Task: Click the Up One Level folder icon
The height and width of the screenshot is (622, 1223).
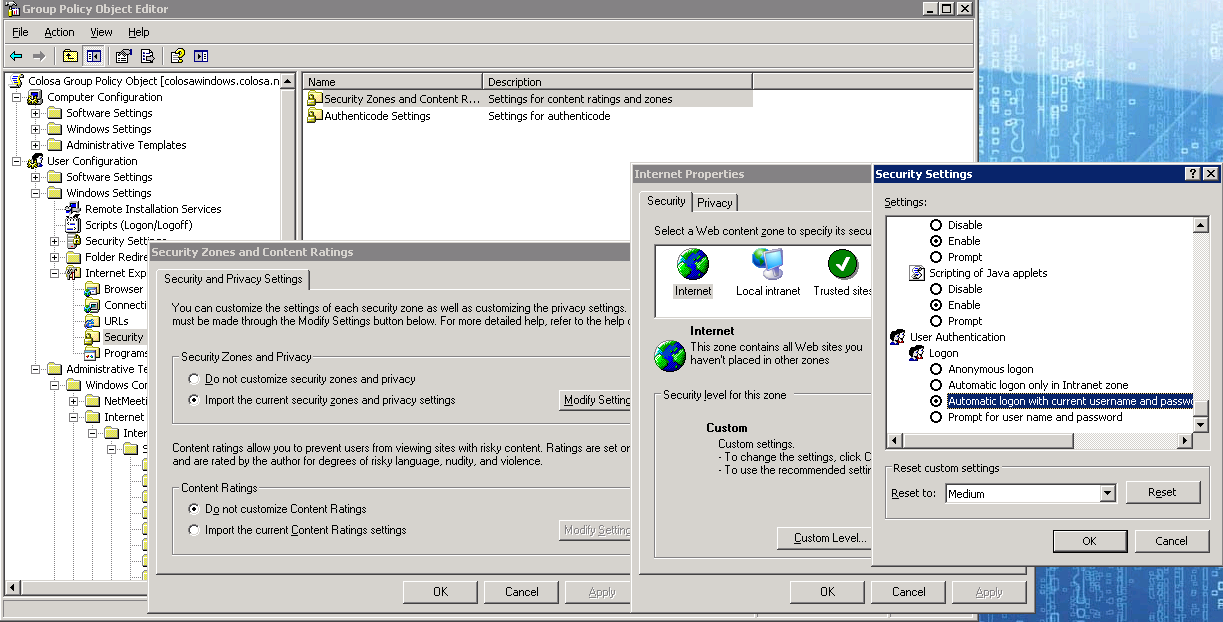Action: [70, 56]
